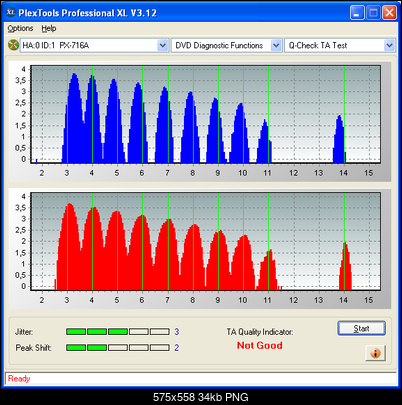402x405 pixels.
Task: Click the Not Good quality result
Action: point(260,345)
